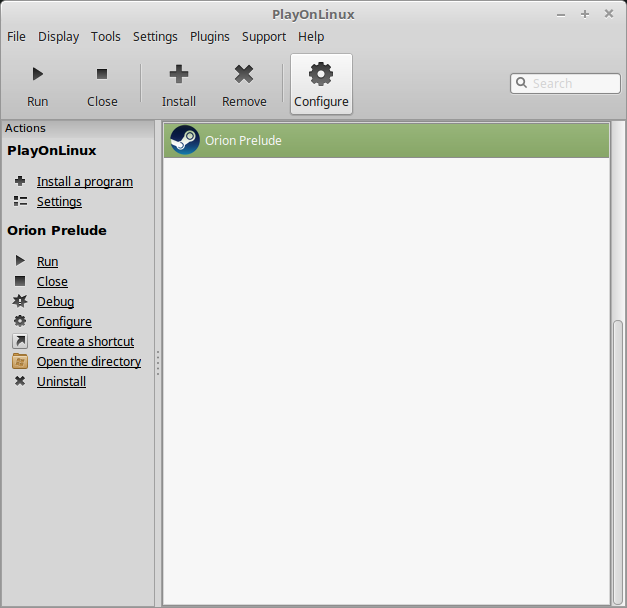
Task: Open the Settings menu in menu bar
Action: coord(155,37)
